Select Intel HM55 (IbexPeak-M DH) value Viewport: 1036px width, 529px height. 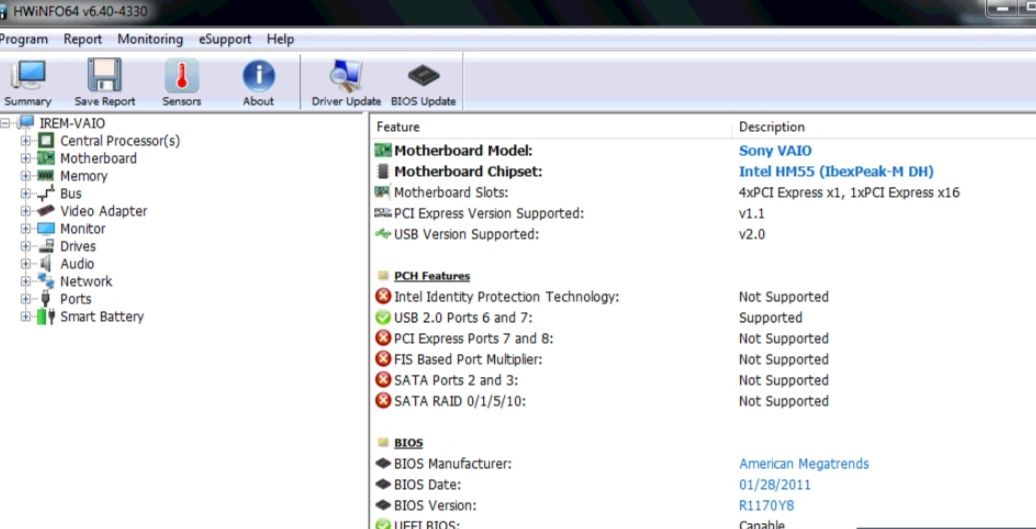pos(836,172)
